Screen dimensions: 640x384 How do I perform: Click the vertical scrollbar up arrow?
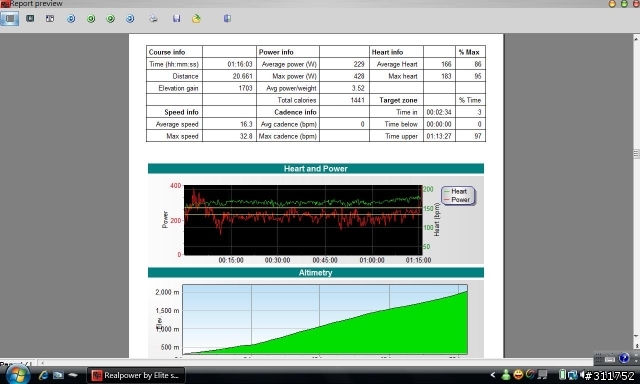click(636, 39)
